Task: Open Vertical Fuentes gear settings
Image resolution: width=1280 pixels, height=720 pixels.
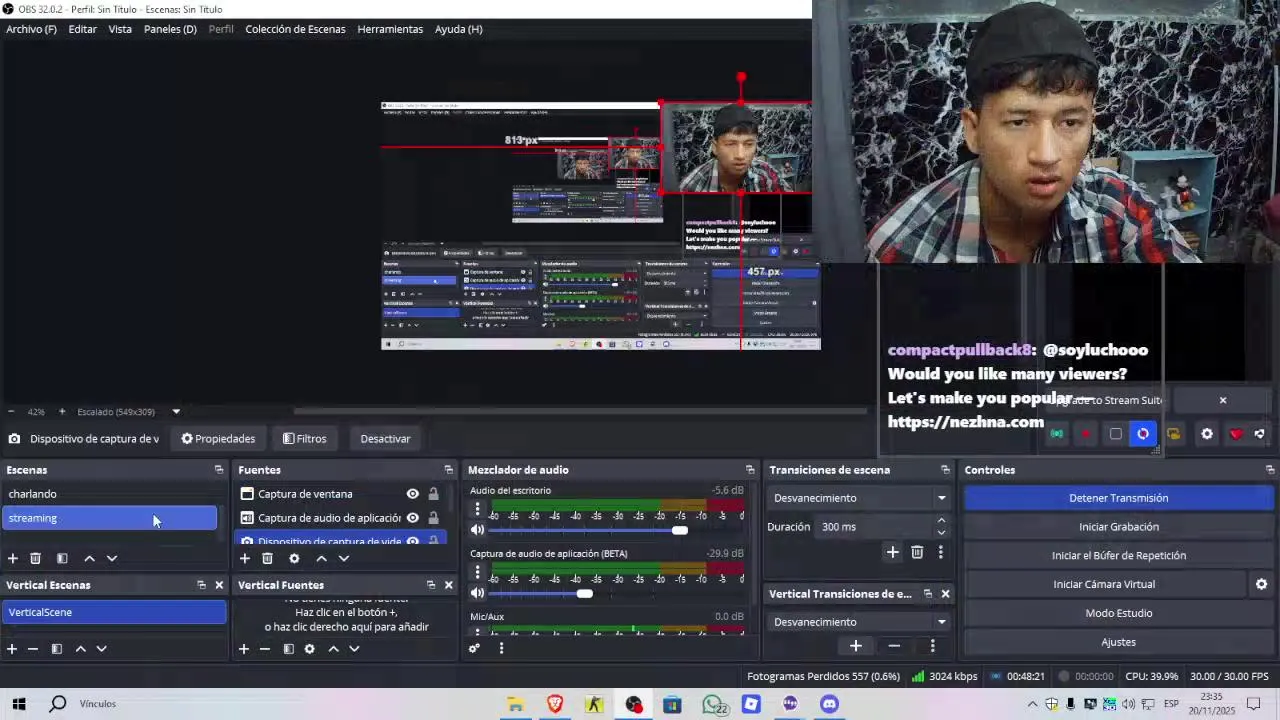Action: tap(310, 649)
